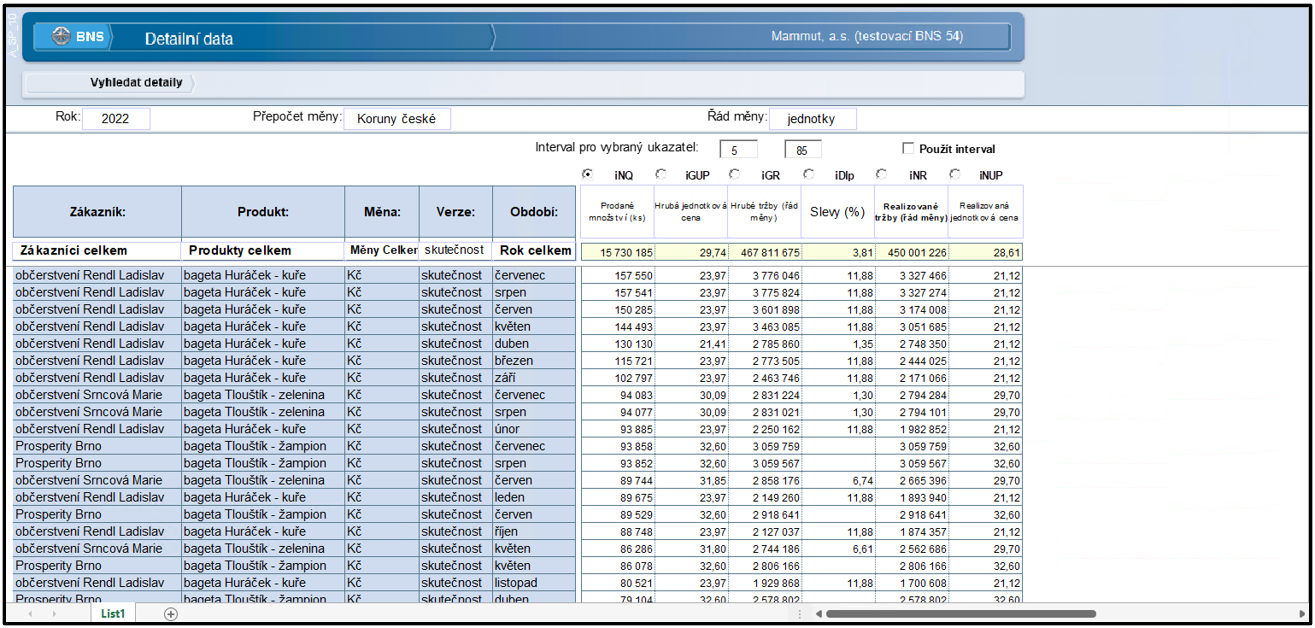This screenshot has width=1315, height=628.
Task: Select the Zákazníci celkem filter cell
Action: (x=97, y=250)
